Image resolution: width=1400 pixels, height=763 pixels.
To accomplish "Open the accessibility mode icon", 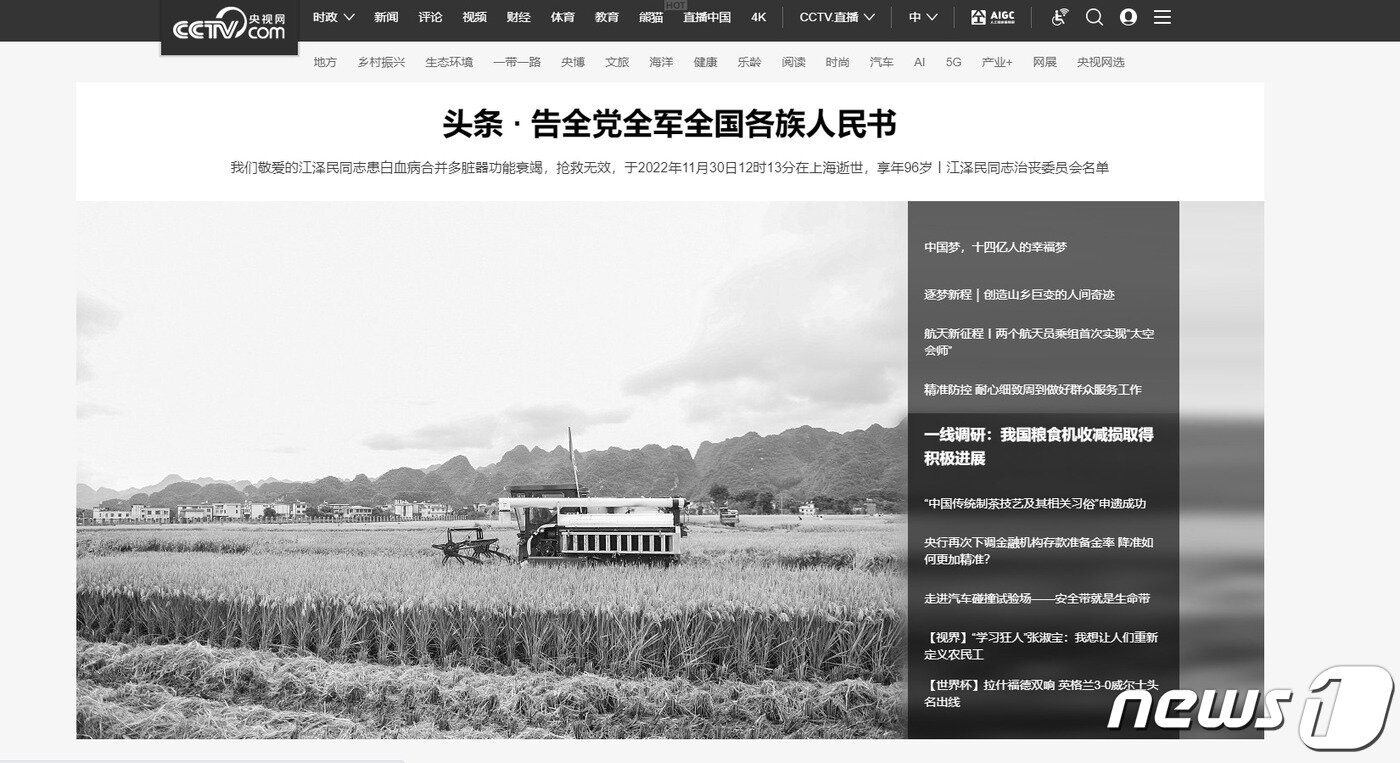I will (1061, 17).
